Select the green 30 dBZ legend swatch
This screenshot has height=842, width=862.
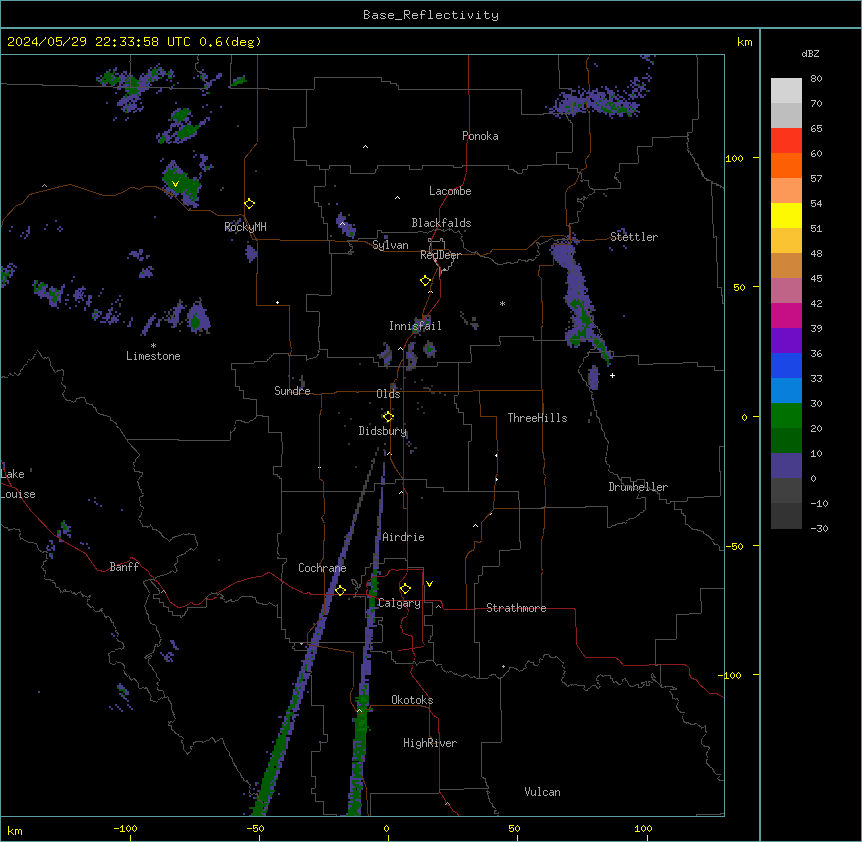point(786,415)
